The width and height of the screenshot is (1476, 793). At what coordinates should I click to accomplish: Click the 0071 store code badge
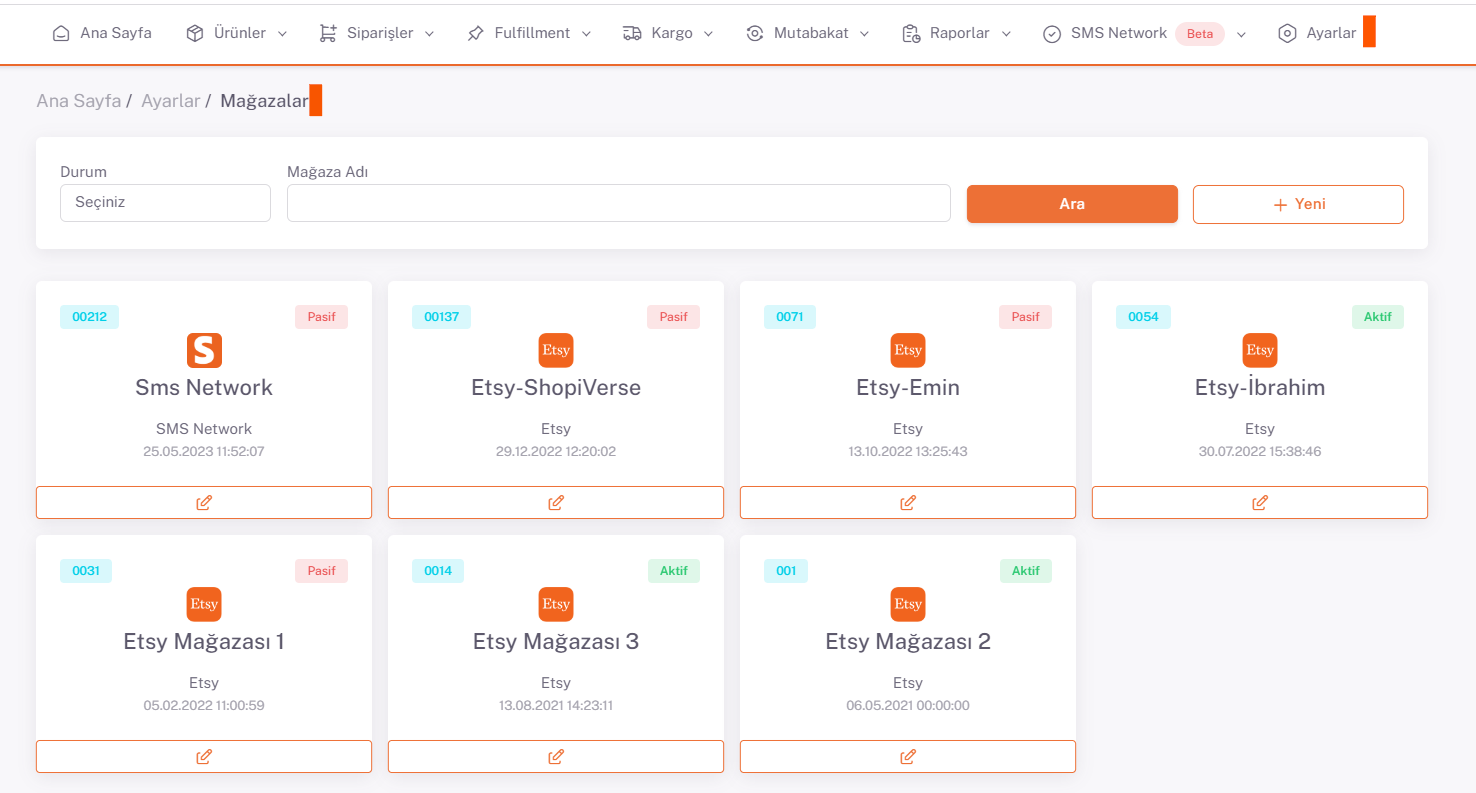click(790, 317)
